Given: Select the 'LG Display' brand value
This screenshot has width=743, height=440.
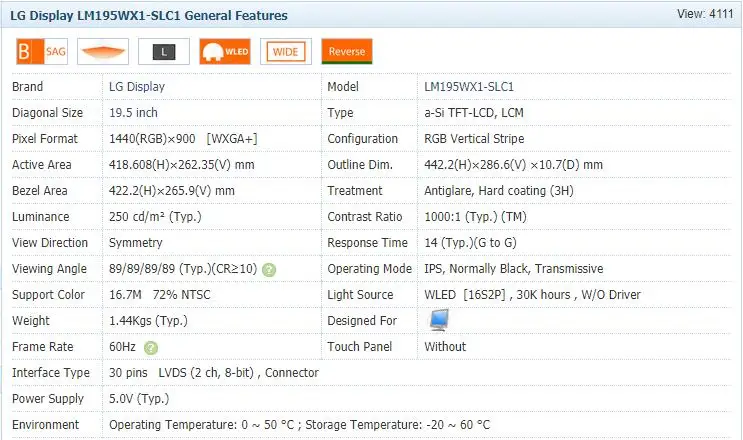Looking at the screenshot, I should pyautogui.click(x=137, y=87).
